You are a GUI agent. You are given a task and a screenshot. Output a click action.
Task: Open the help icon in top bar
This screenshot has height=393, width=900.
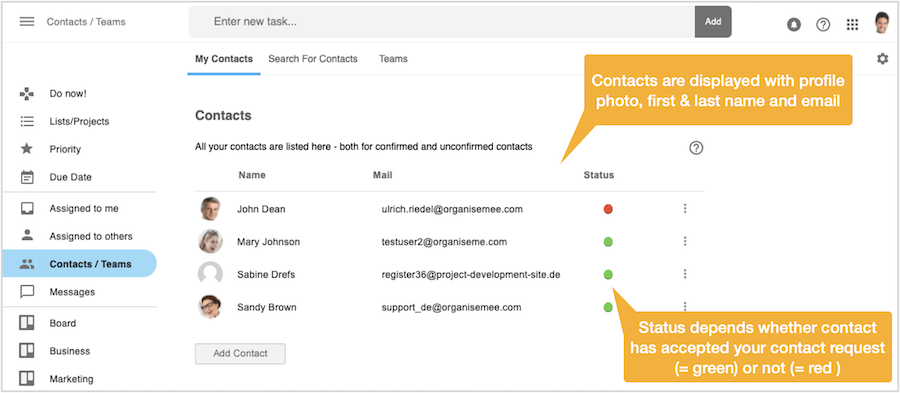click(x=823, y=25)
